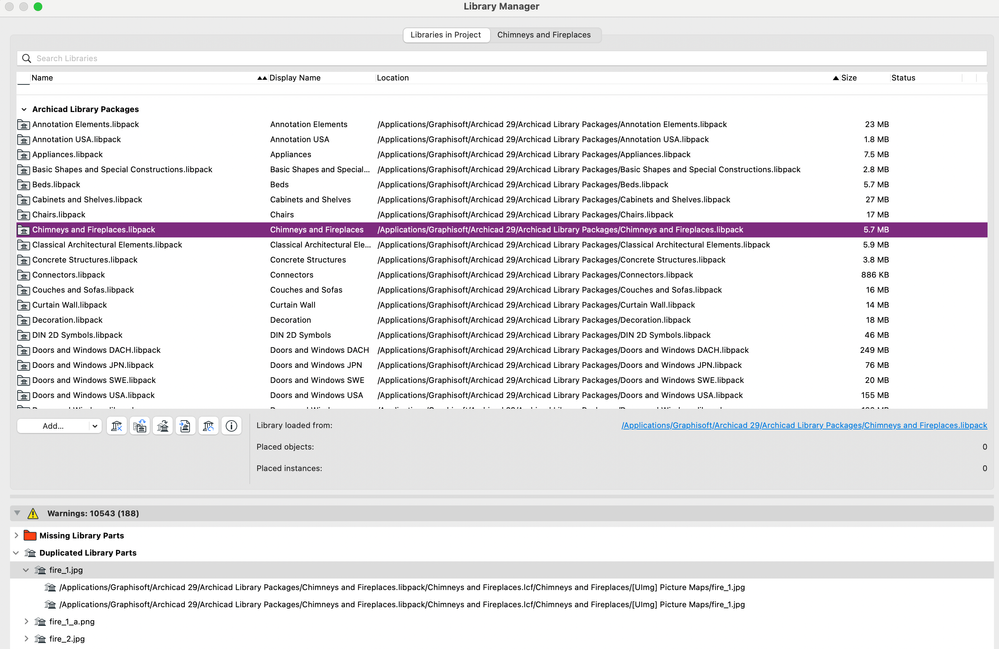
Task: Collapse the Archicad Library Packages group
Action: (24, 110)
